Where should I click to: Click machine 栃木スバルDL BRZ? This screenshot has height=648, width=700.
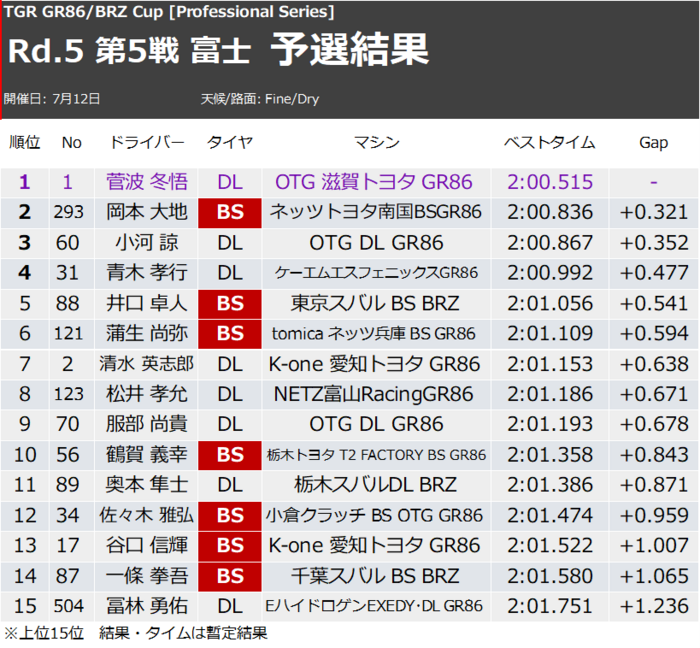click(375, 485)
